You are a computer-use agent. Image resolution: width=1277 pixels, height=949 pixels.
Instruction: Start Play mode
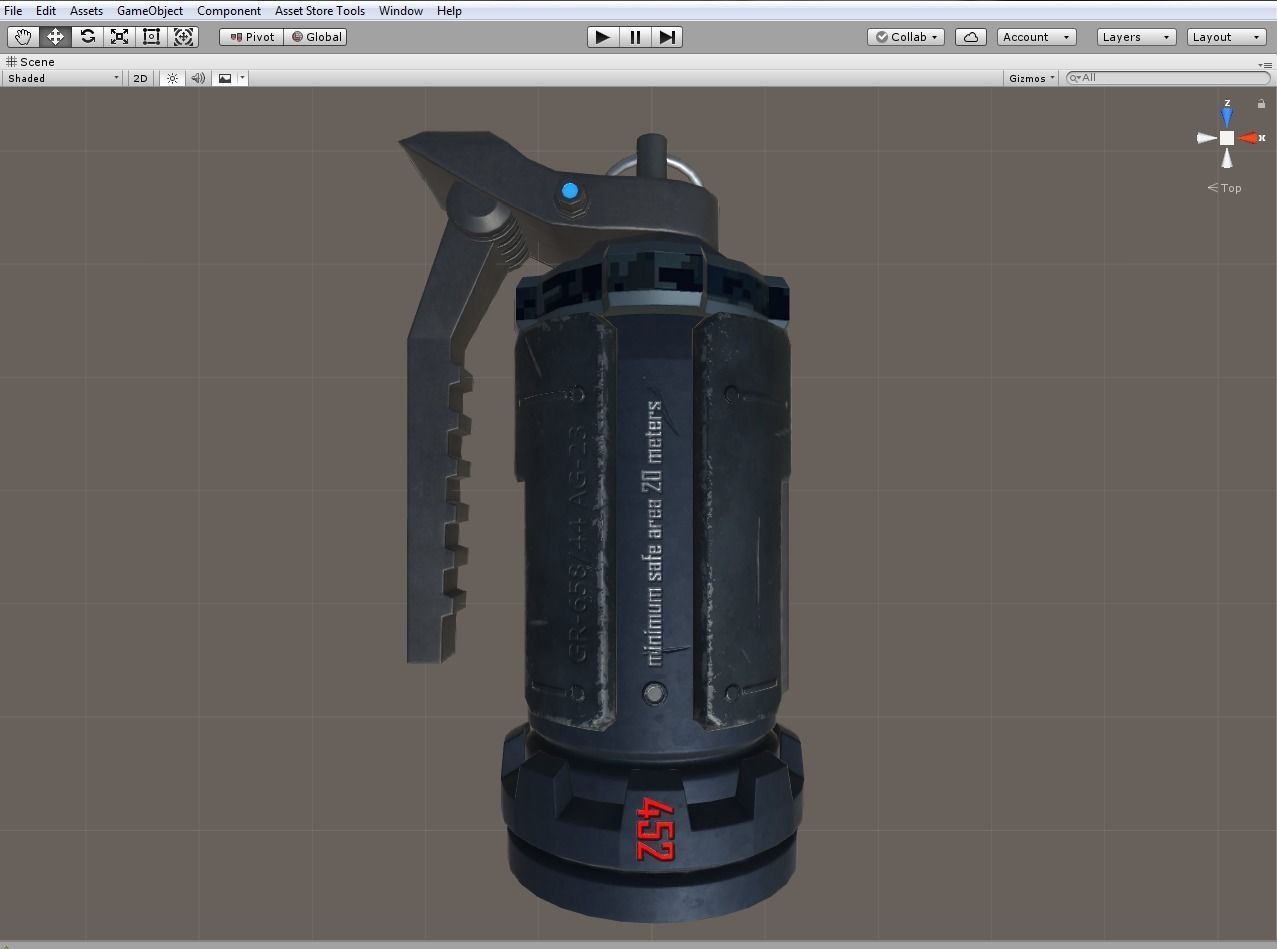tap(603, 37)
